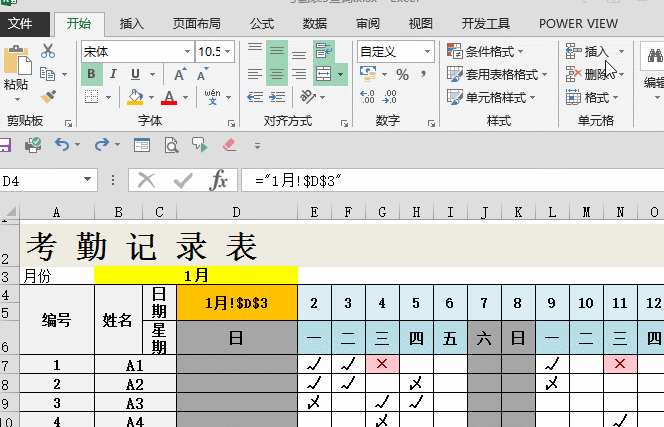Redo the last action
Screen dimensions: 664x427
tap(102, 145)
